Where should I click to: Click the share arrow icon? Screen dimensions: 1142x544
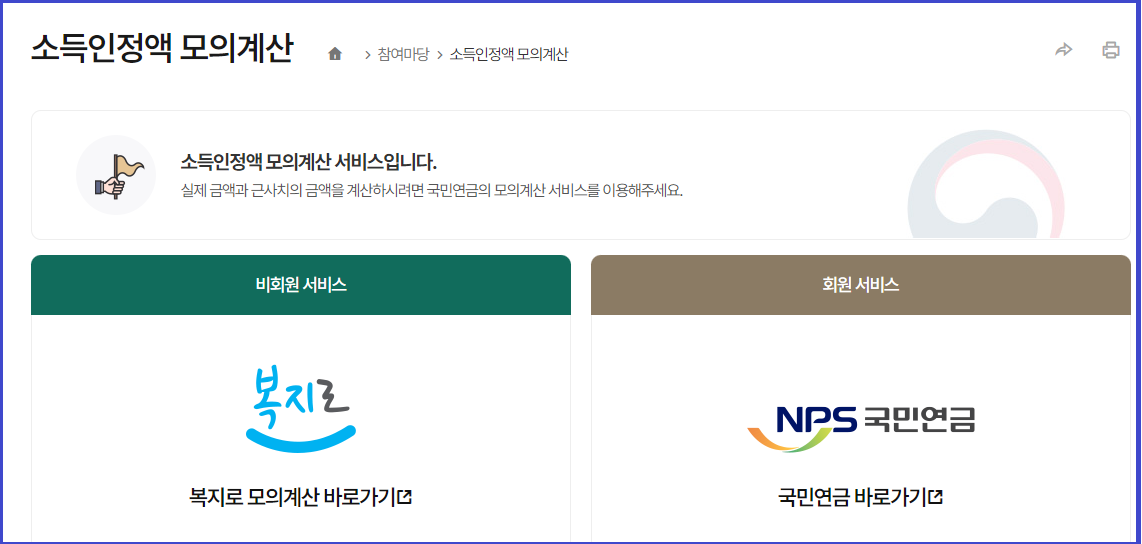[x=1063, y=50]
